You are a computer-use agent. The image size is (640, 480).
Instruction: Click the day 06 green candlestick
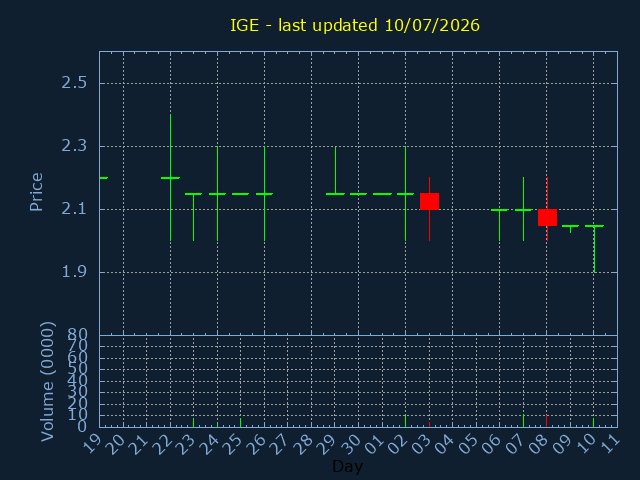pyautogui.click(x=500, y=225)
